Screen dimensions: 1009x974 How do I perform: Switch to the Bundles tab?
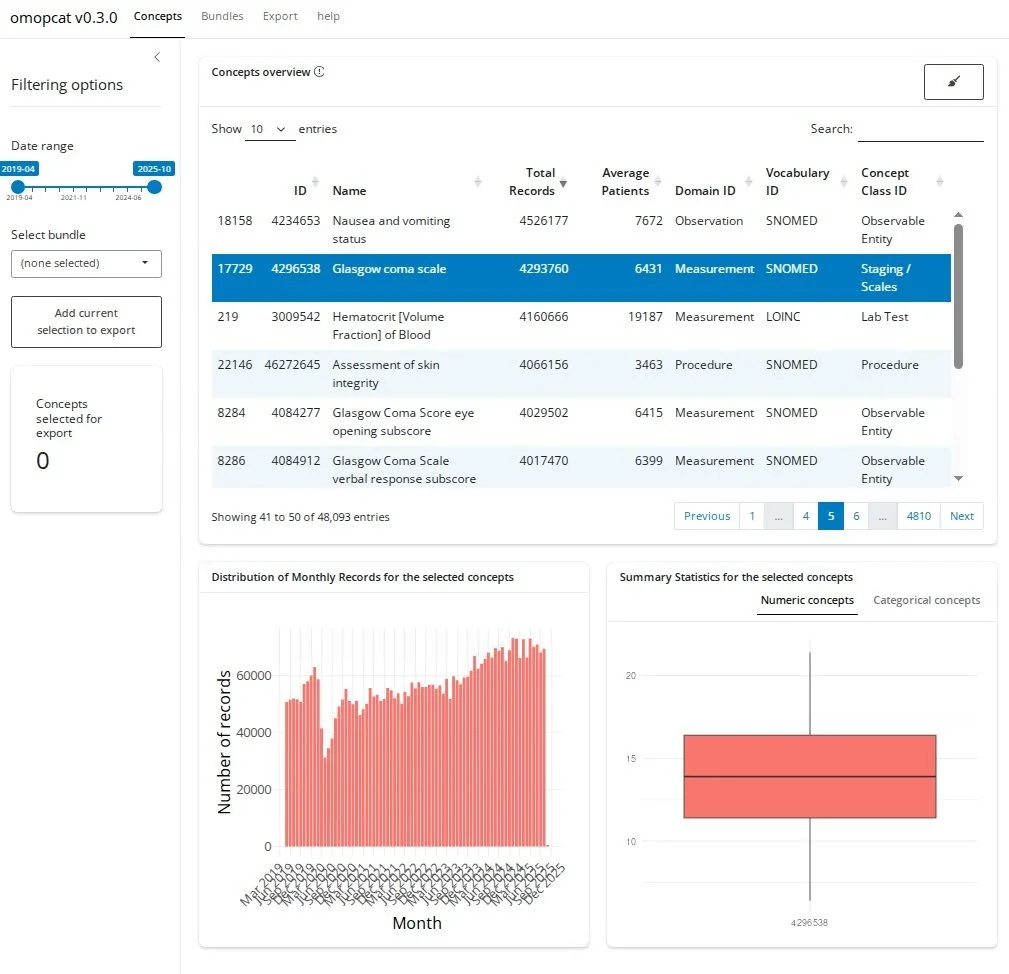(222, 17)
